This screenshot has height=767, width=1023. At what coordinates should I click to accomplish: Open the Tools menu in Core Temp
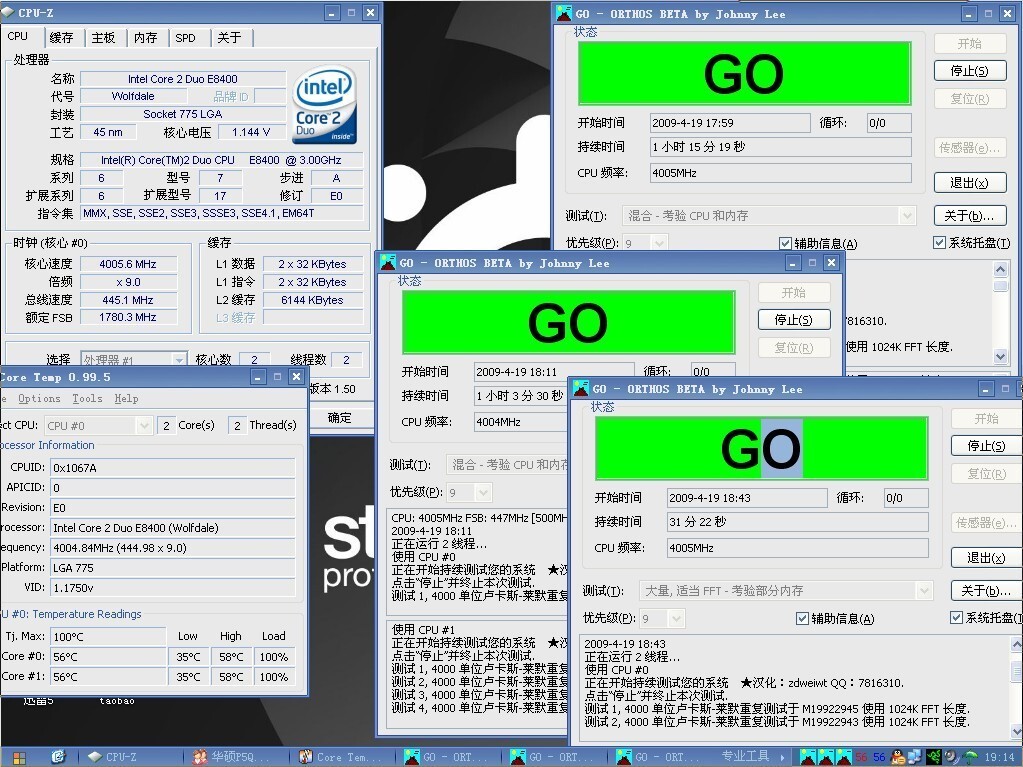click(x=87, y=398)
